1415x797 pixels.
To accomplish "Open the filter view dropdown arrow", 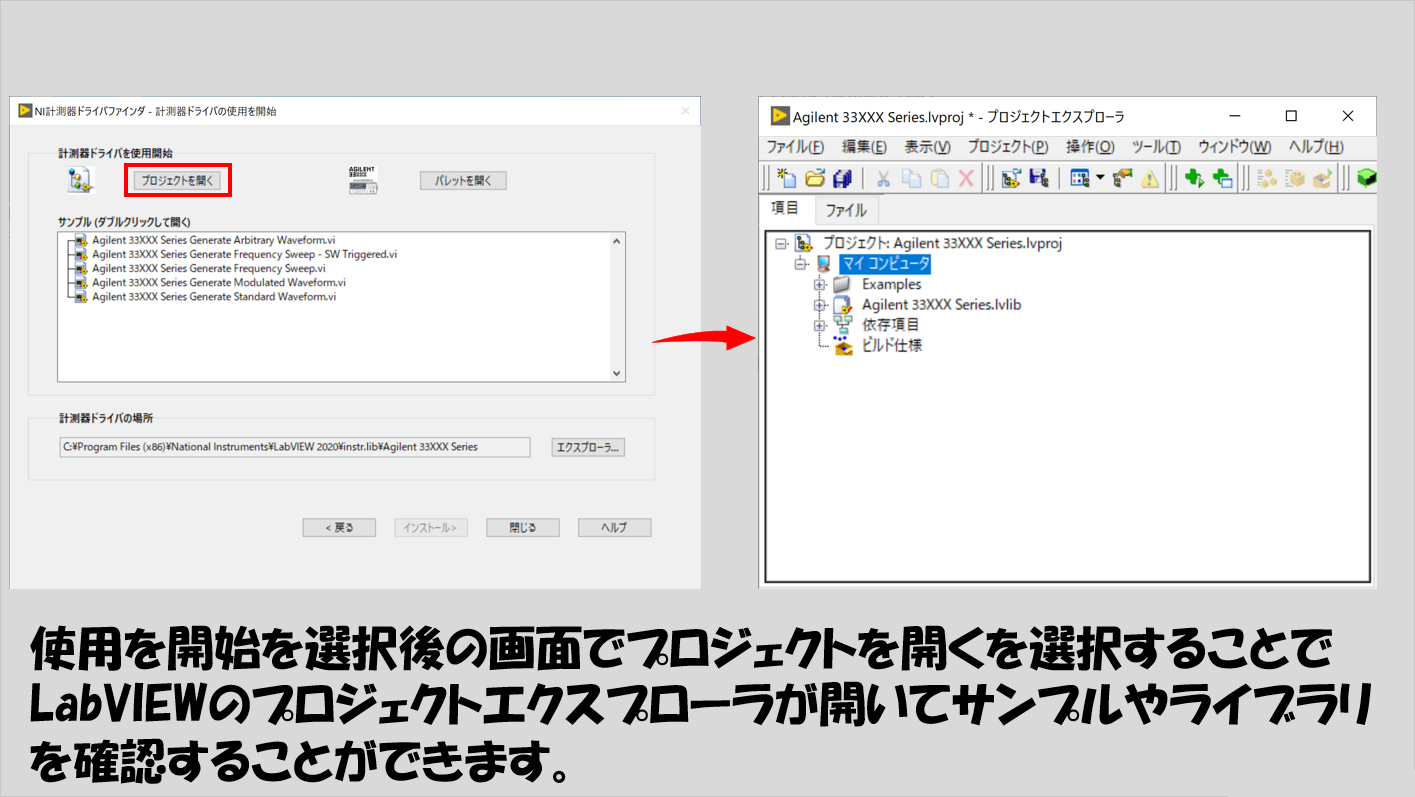I will coord(1099,178).
